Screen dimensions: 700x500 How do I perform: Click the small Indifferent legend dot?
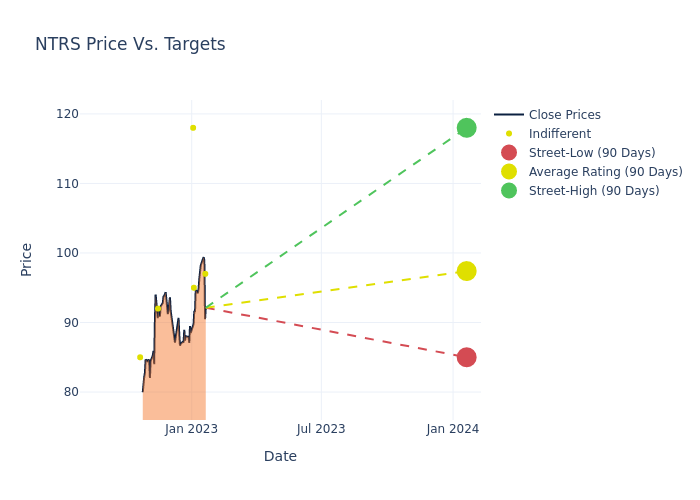pos(509,134)
